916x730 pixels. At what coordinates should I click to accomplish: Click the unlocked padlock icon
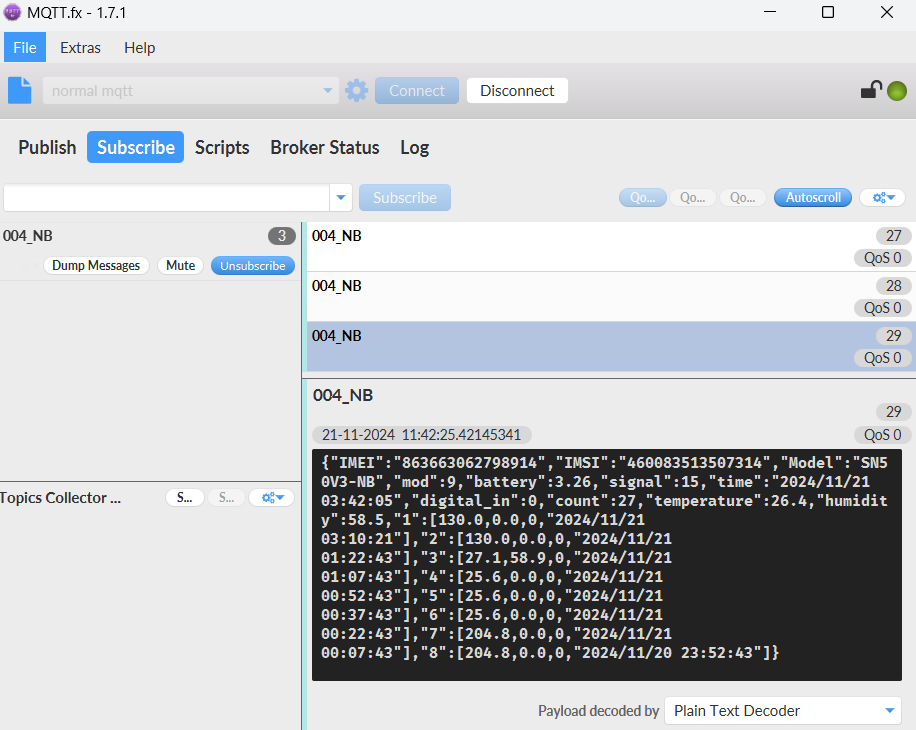click(871, 90)
